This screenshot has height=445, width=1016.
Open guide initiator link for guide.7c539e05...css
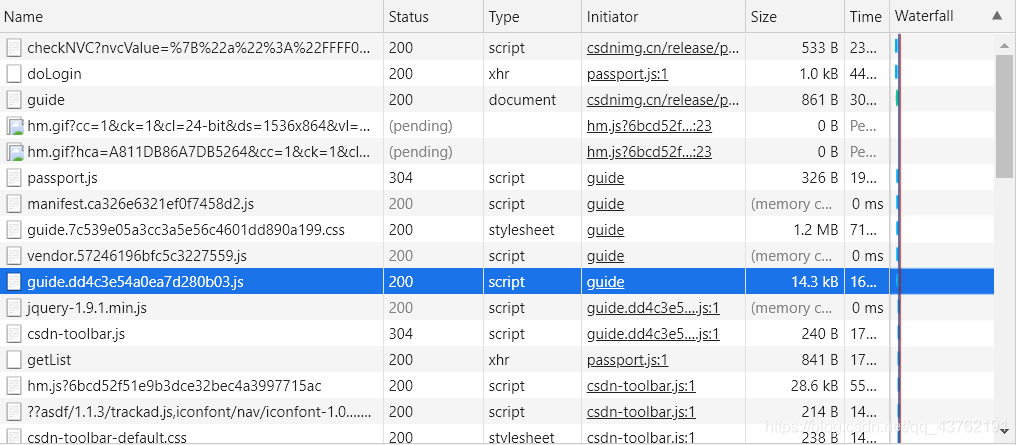[x=605, y=230]
